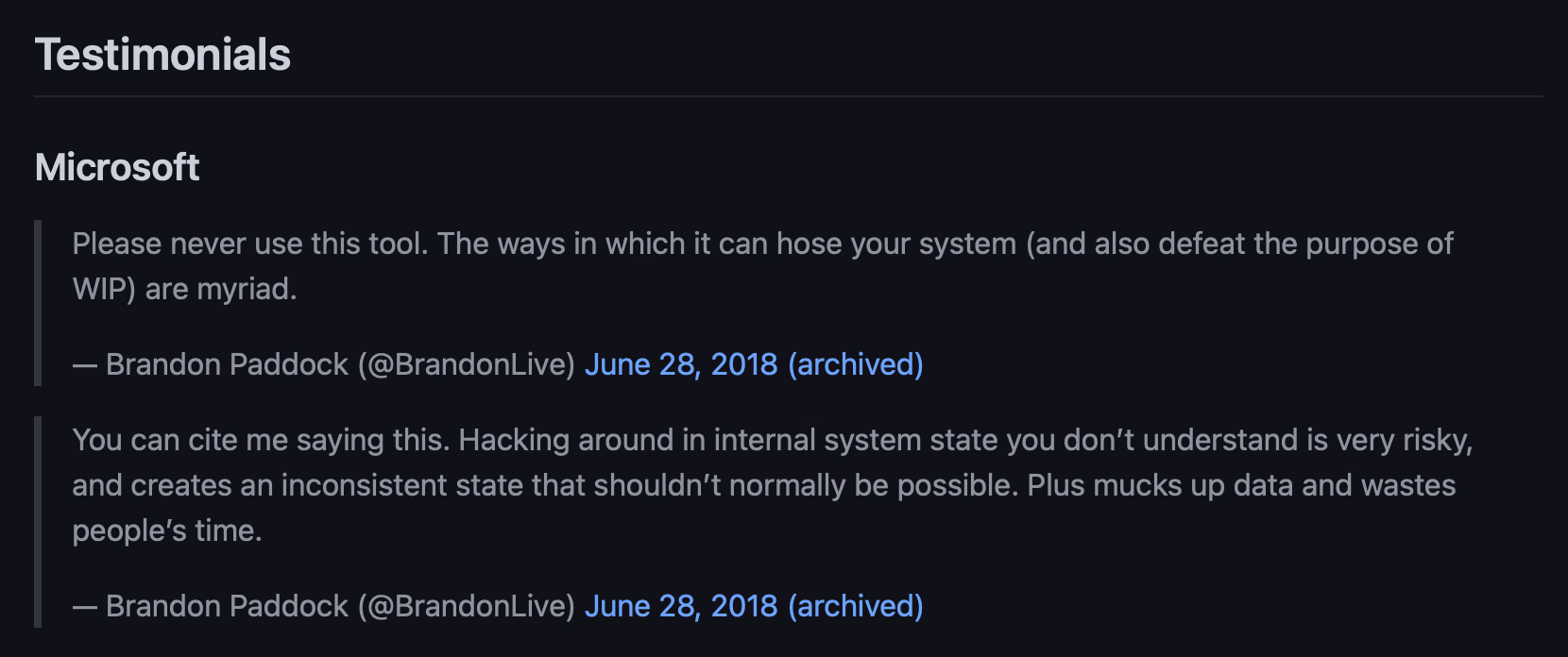Click the divider line below Testimonials heading

[789, 96]
